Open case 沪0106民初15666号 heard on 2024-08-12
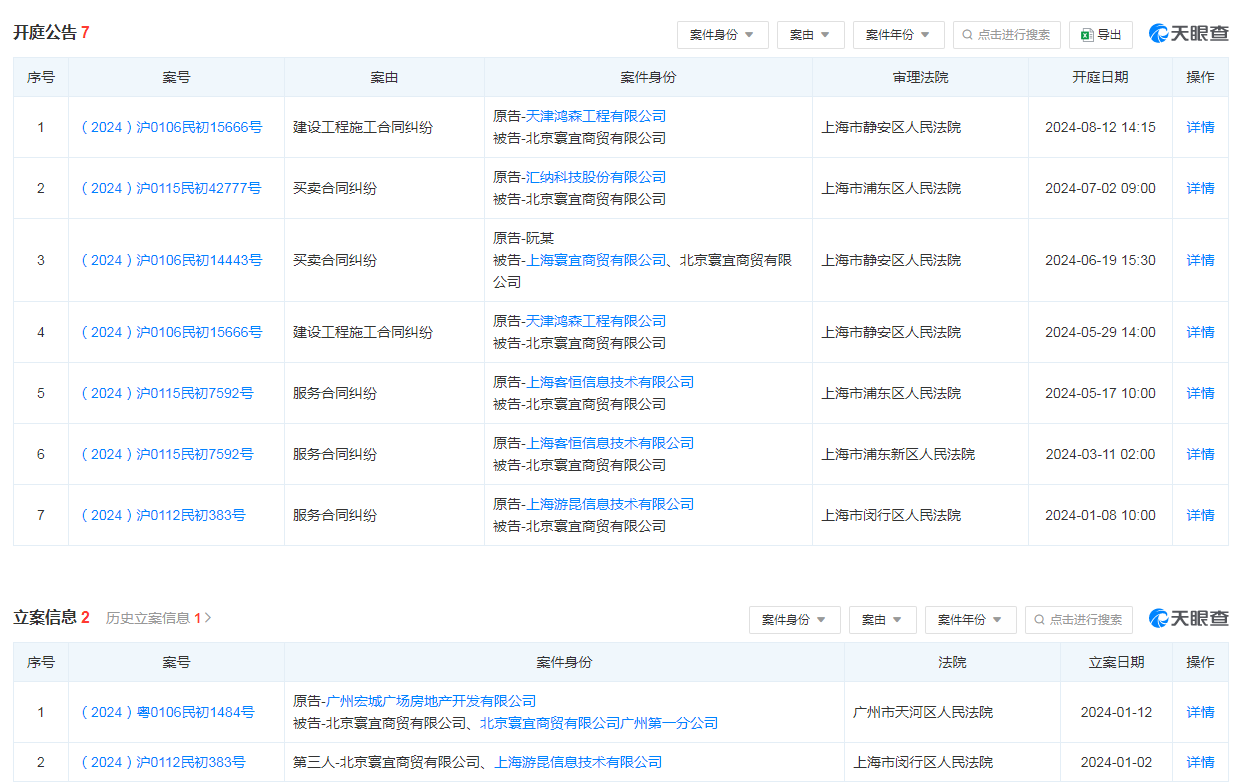 pyautogui.click(x=171, y=127)
